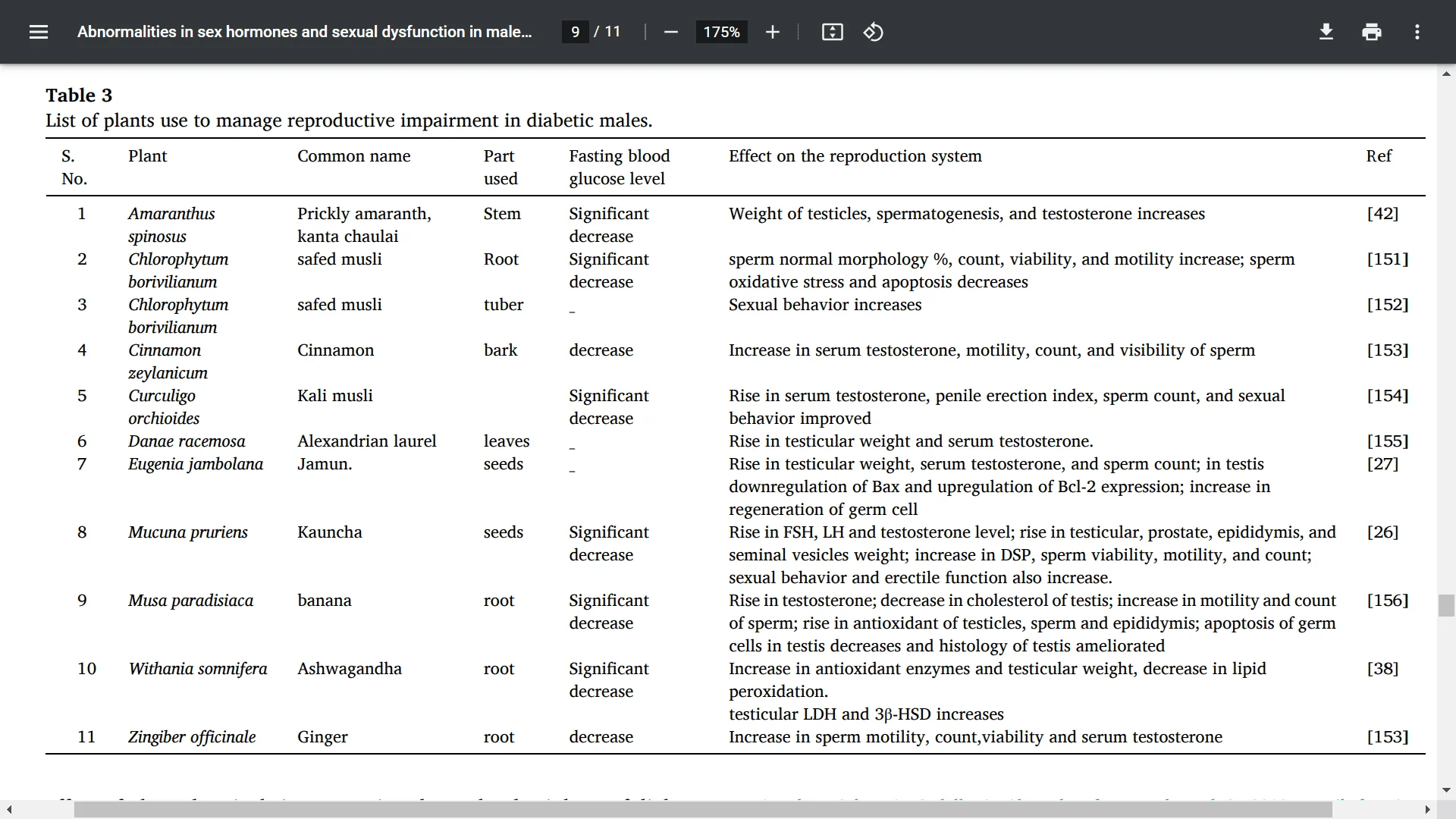Click the 'Table 3' heading
1456x819 pixels.
[x=79, y=95]
